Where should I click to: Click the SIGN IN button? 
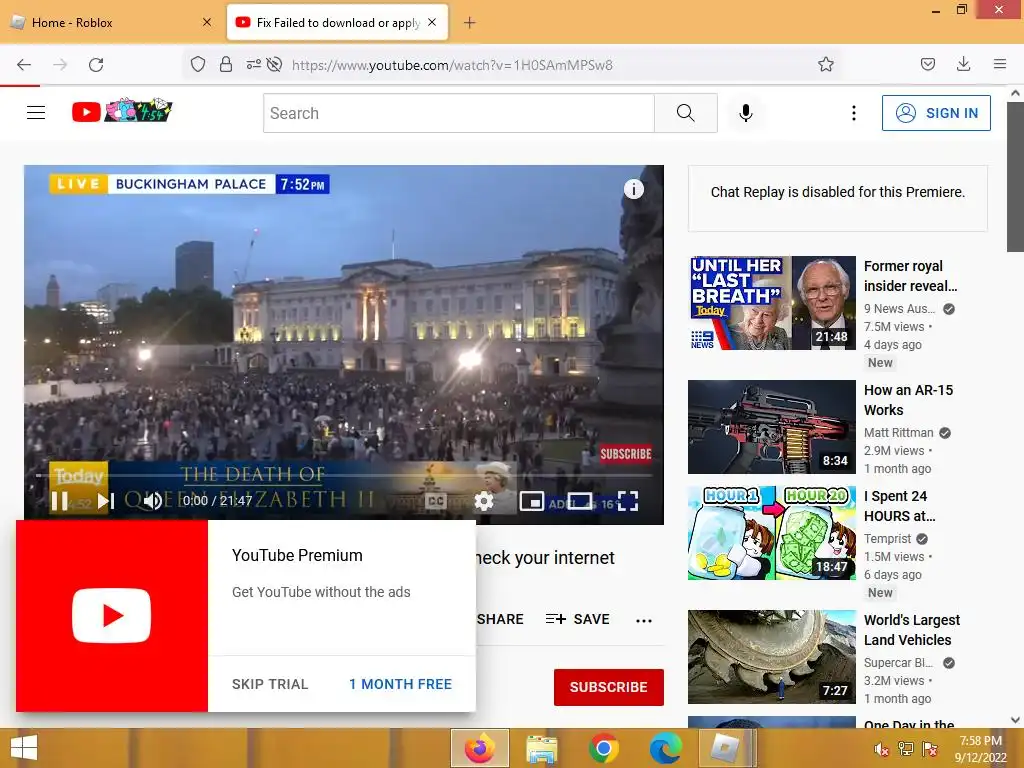(936, 113)
